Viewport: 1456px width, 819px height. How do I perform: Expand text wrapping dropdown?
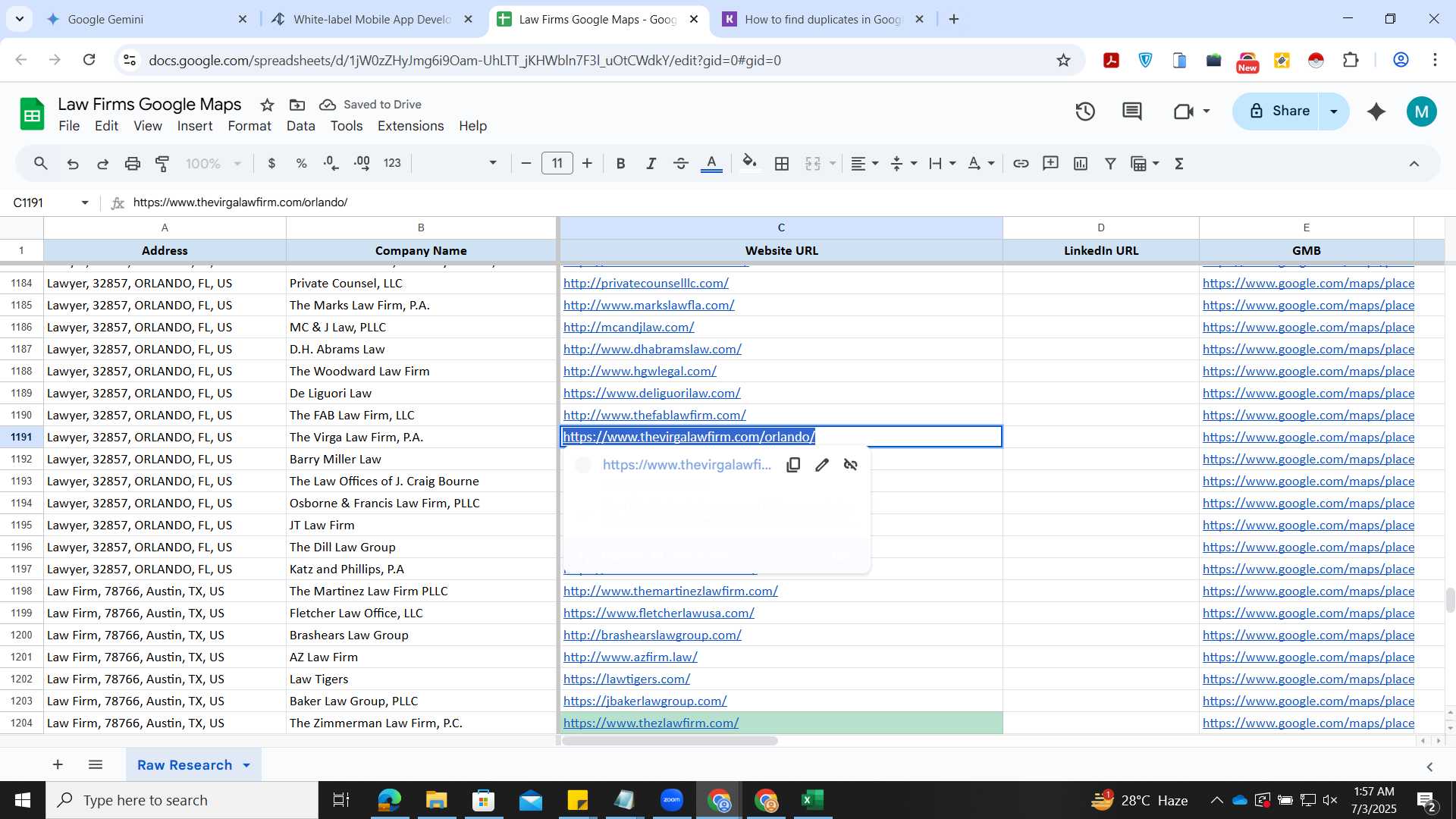pos(952,163)
